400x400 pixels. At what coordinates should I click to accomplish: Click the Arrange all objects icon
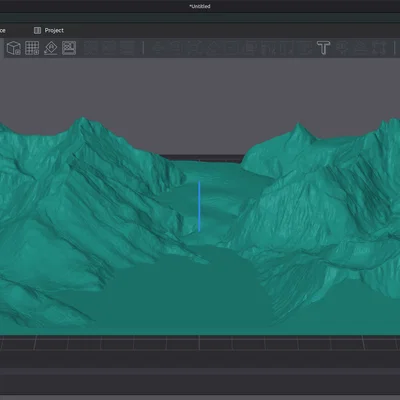(69, 48)
